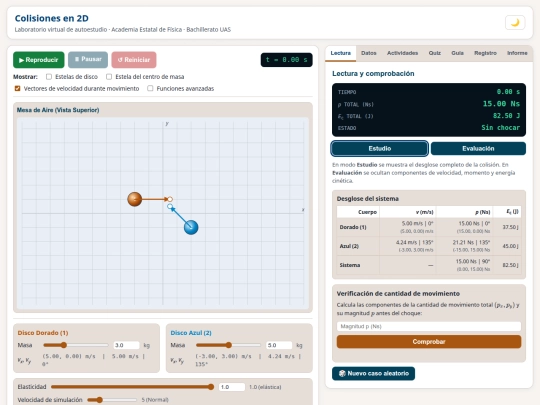This screenshot has width=540, height=405.
Task: Toggle dark mode with the moon icon
Action: 515,23
